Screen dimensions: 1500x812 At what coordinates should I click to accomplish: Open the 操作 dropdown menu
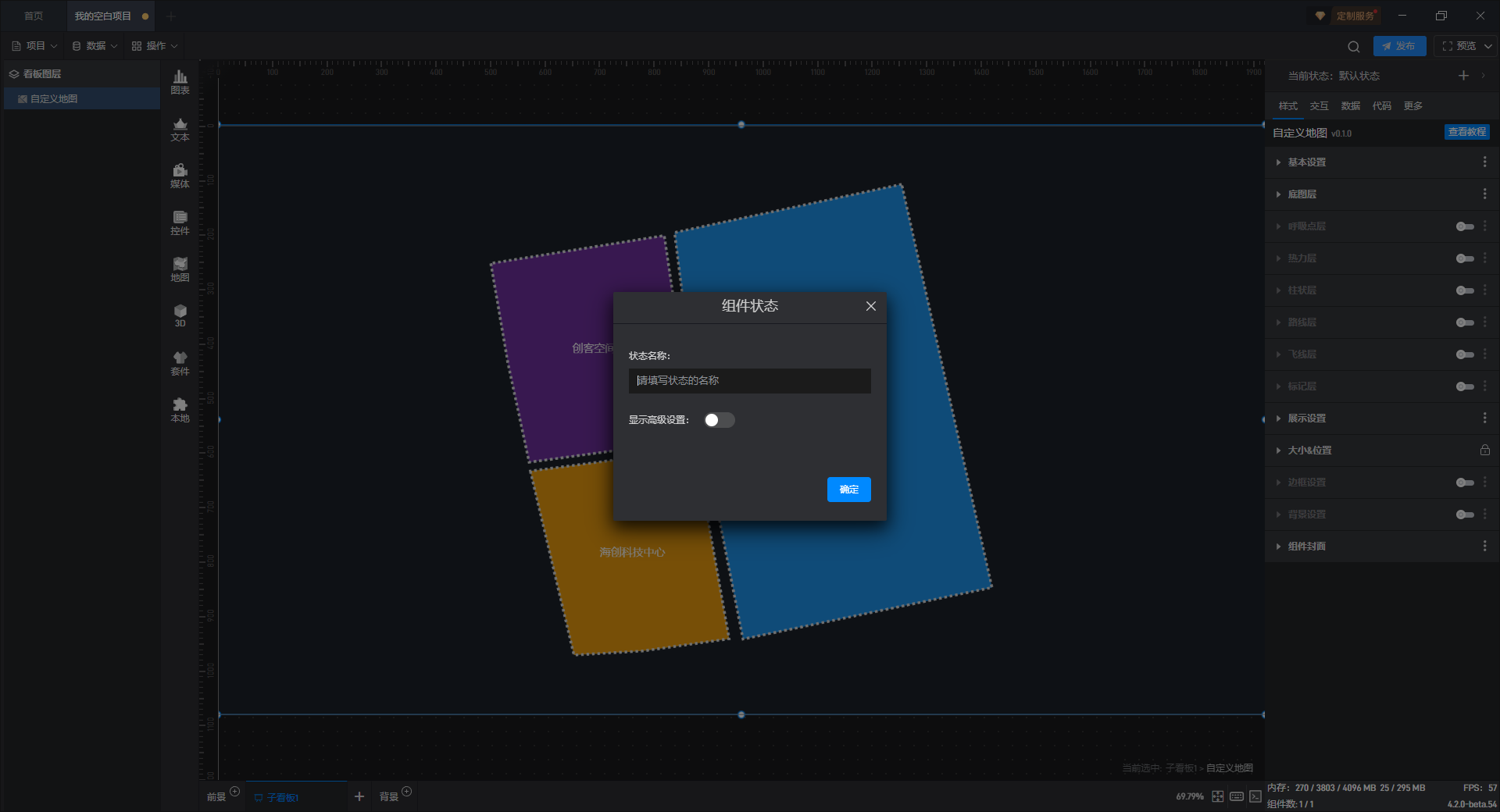155,46
